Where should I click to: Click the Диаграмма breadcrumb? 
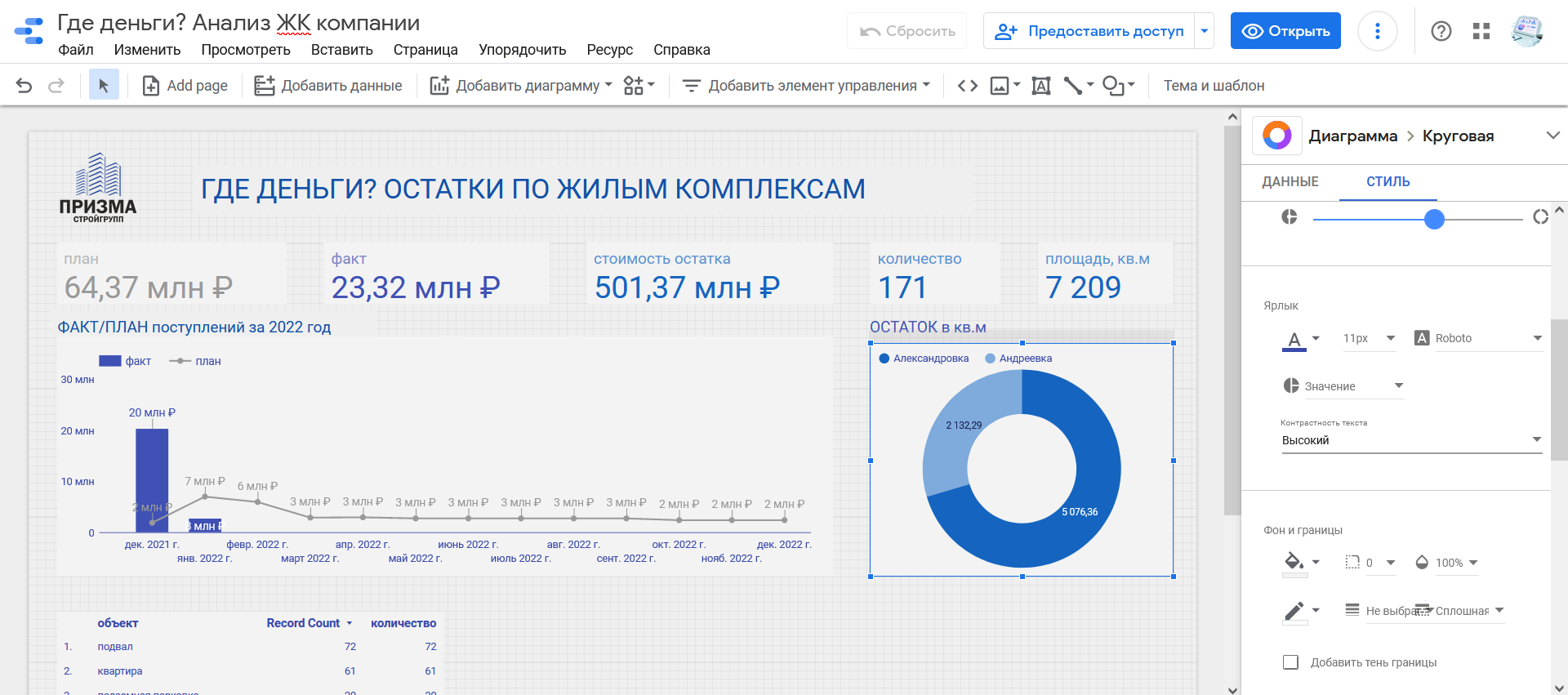click(1353, 136)
